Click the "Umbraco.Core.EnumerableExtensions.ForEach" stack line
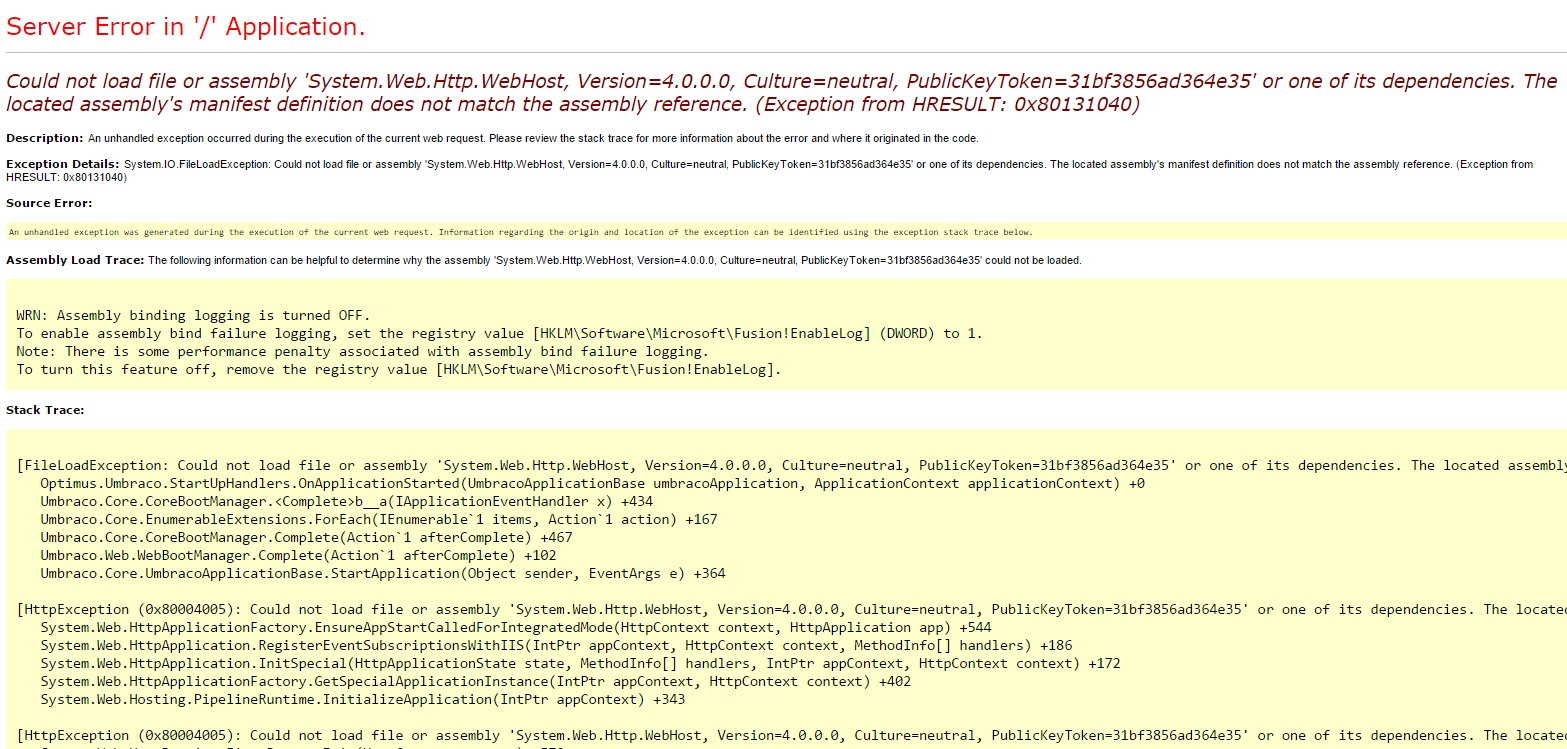This screenshot has height=749, width=1567. pyautogui.click(x=379, y=519)
